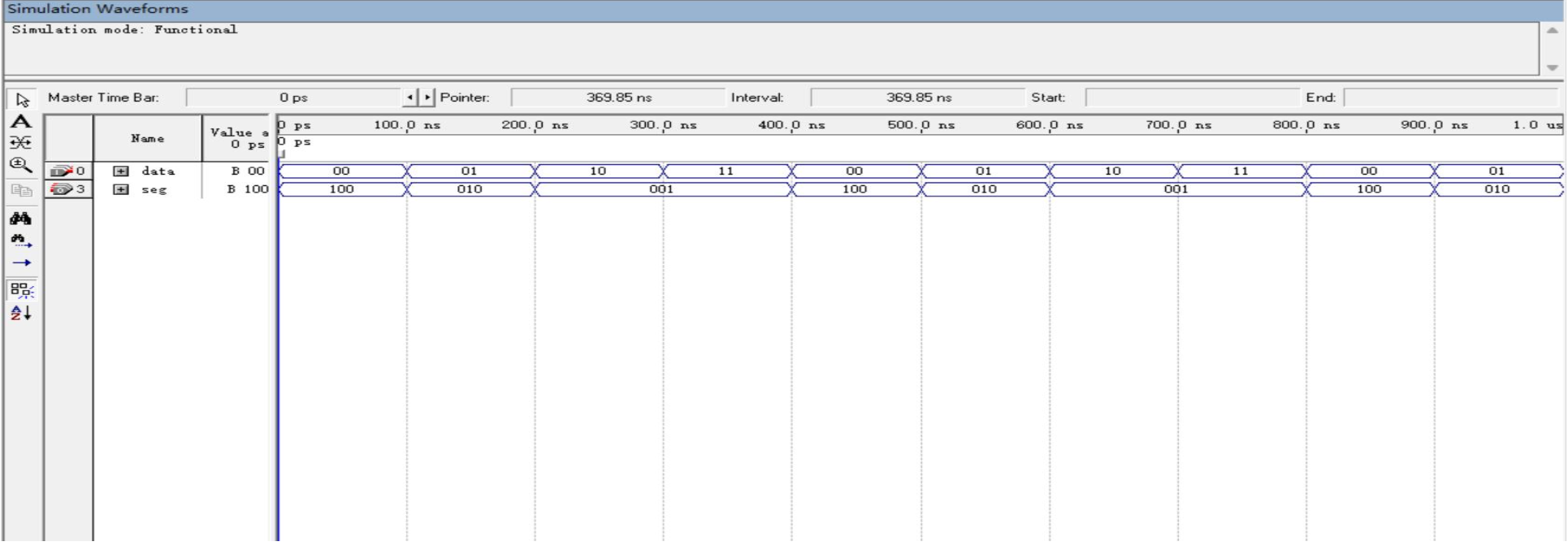Viewport: 1568px width, 546px height.
Task: Click the Start time field
Action: pyautogui.click(x=1193, y=97)
